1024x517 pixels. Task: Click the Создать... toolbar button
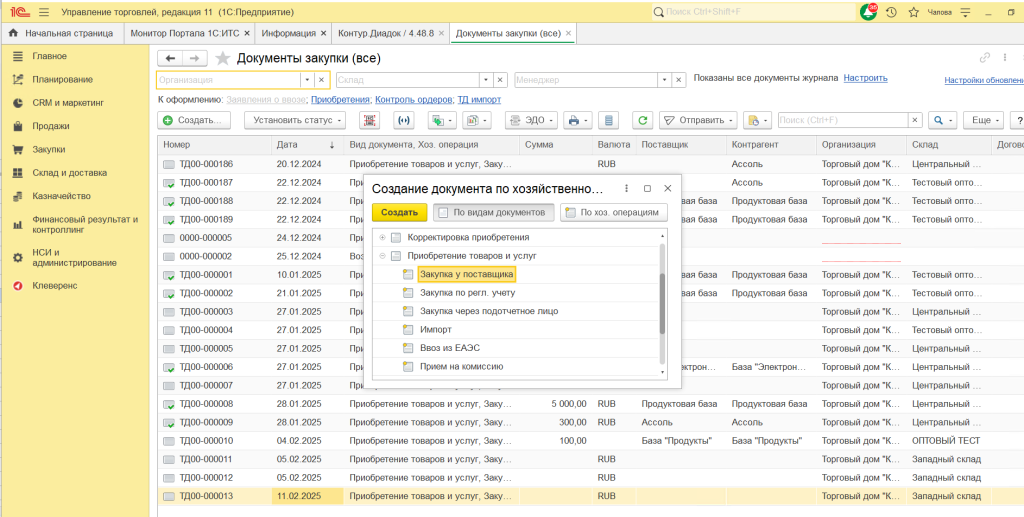pyautogui.click(x=195, y=120)
